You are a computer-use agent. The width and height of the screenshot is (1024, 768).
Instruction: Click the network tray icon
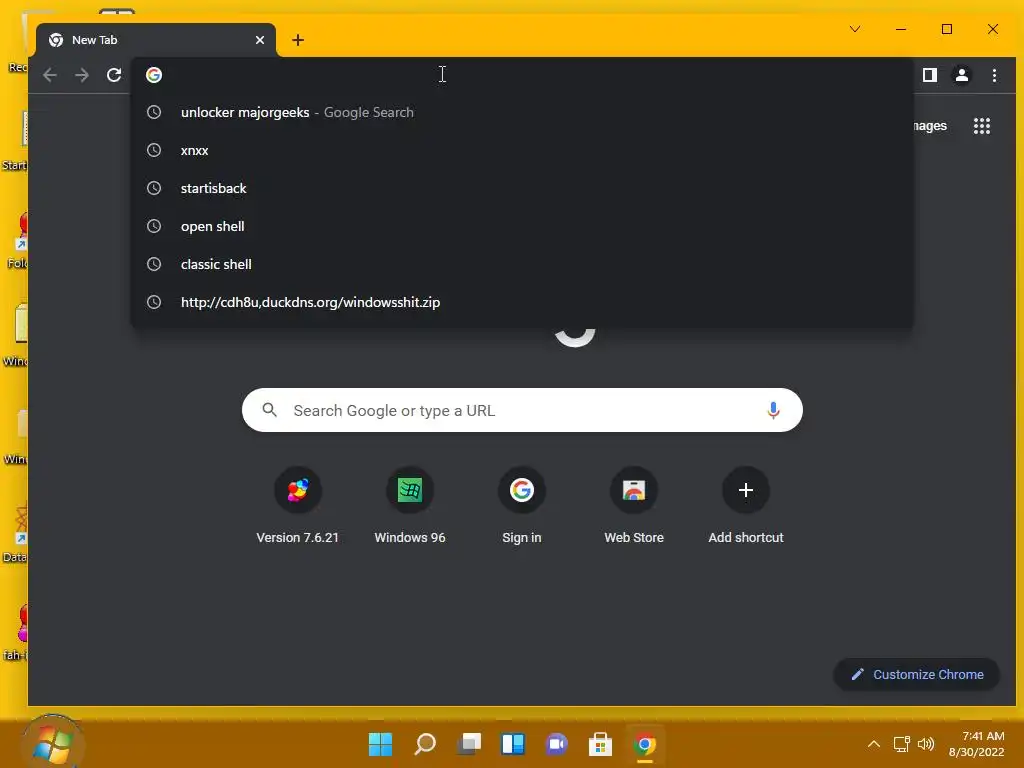(x=902, y=744)
